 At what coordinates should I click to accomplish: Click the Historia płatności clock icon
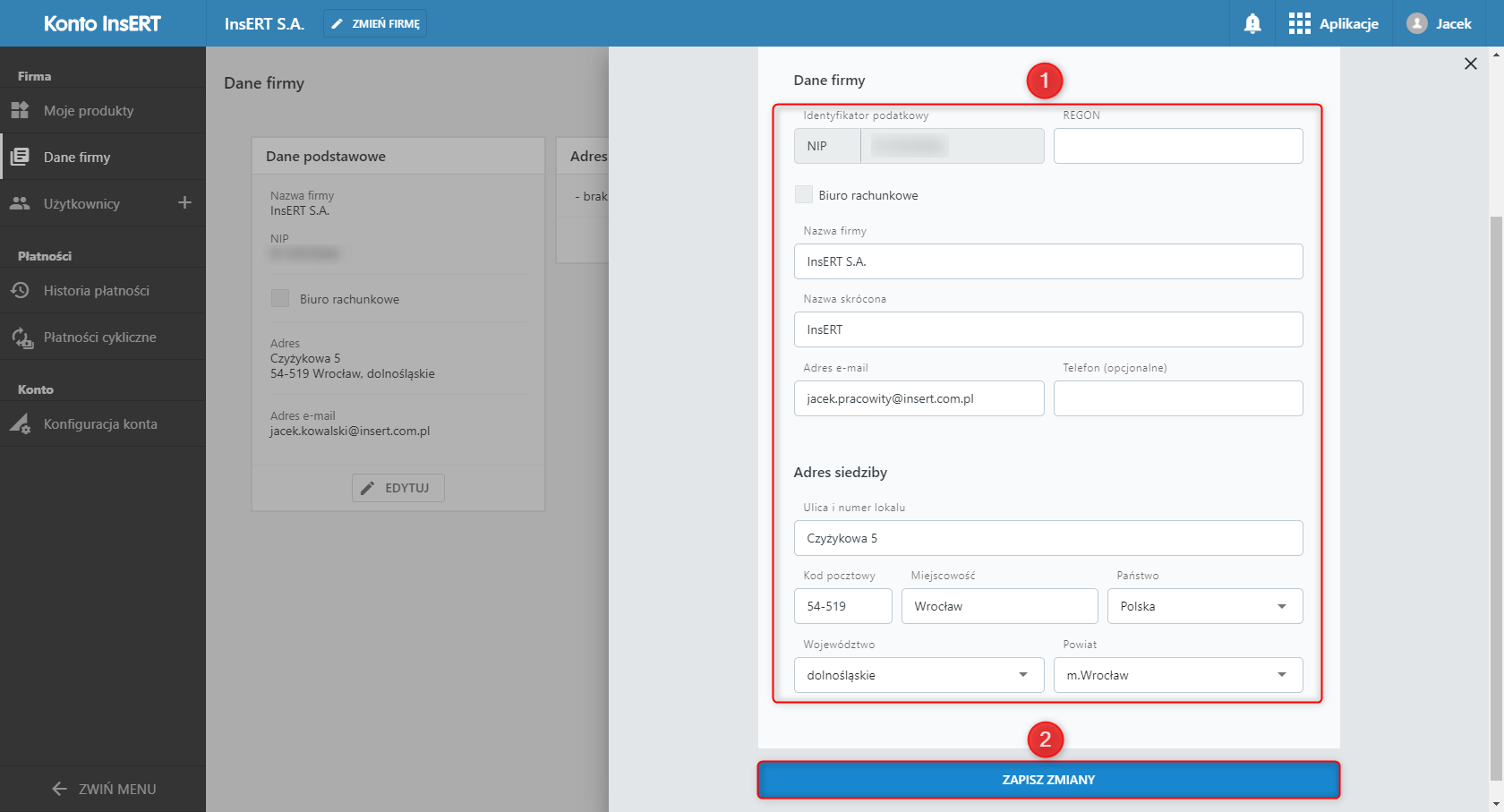20,290
